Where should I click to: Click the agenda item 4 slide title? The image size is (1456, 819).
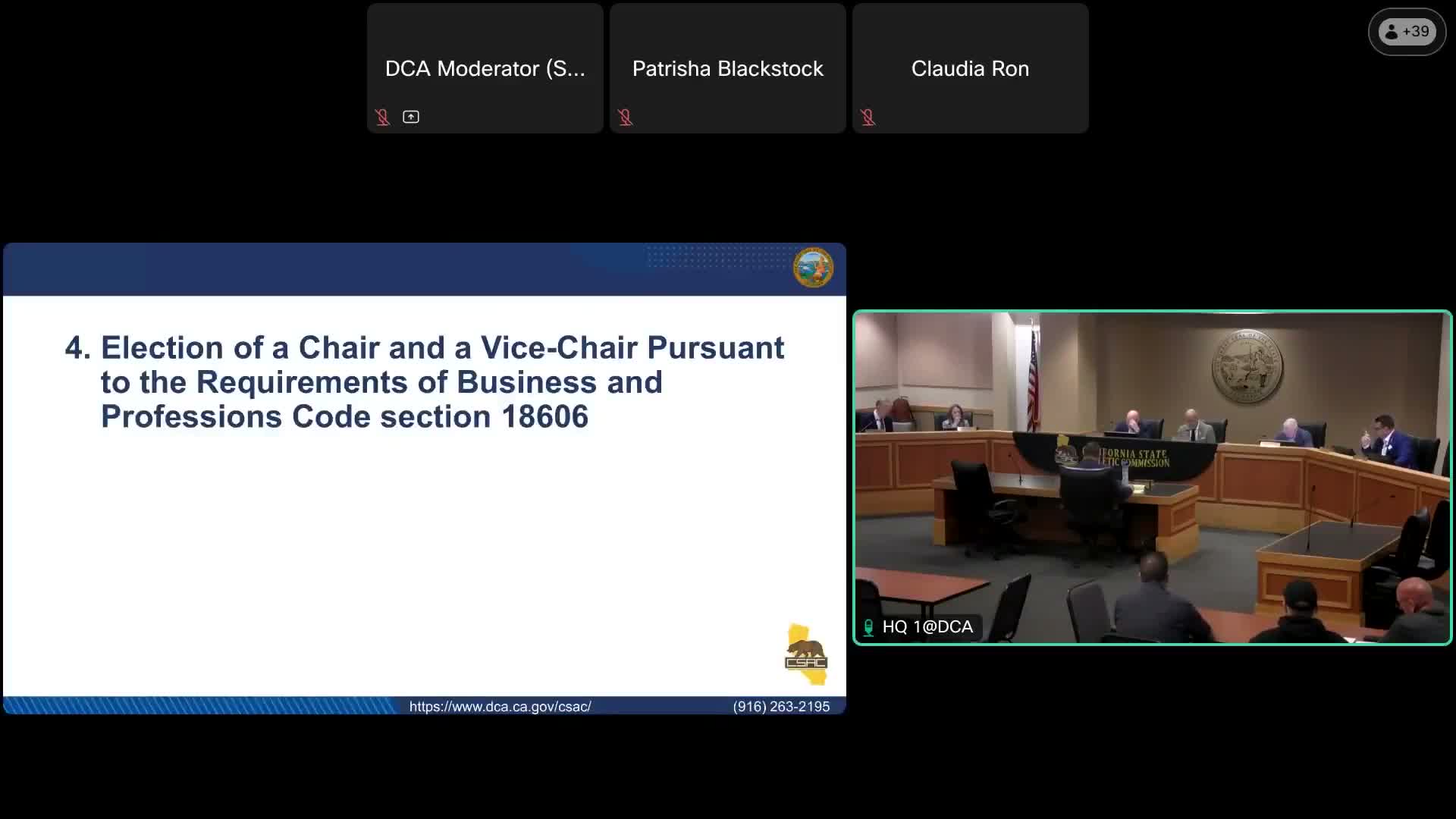425,381
